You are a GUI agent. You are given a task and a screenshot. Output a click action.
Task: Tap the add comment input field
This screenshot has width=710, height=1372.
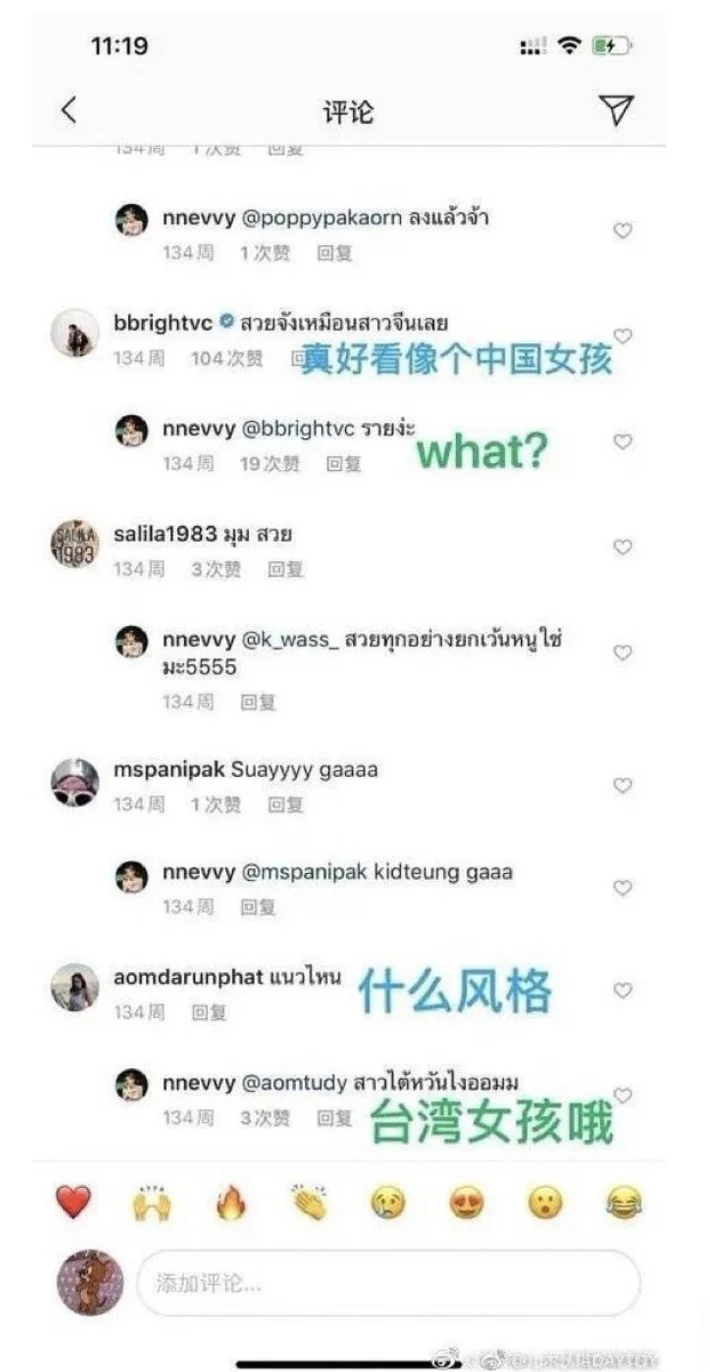pos(388,1283)
